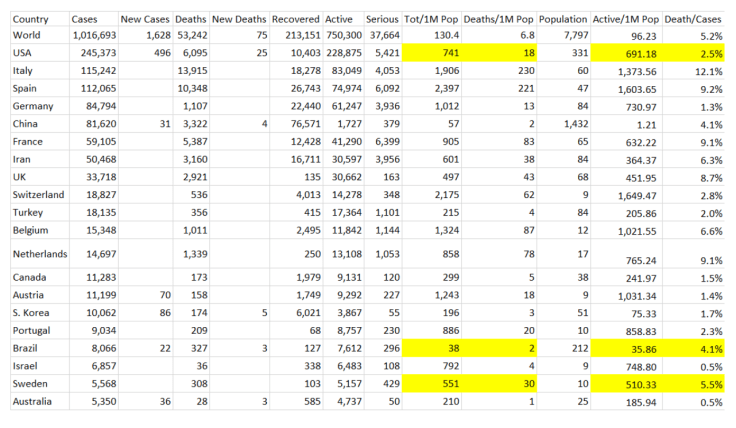Screen dimensions: 736x428
Task: Select the New Cases column header
Action: click(x=143, y=19)
